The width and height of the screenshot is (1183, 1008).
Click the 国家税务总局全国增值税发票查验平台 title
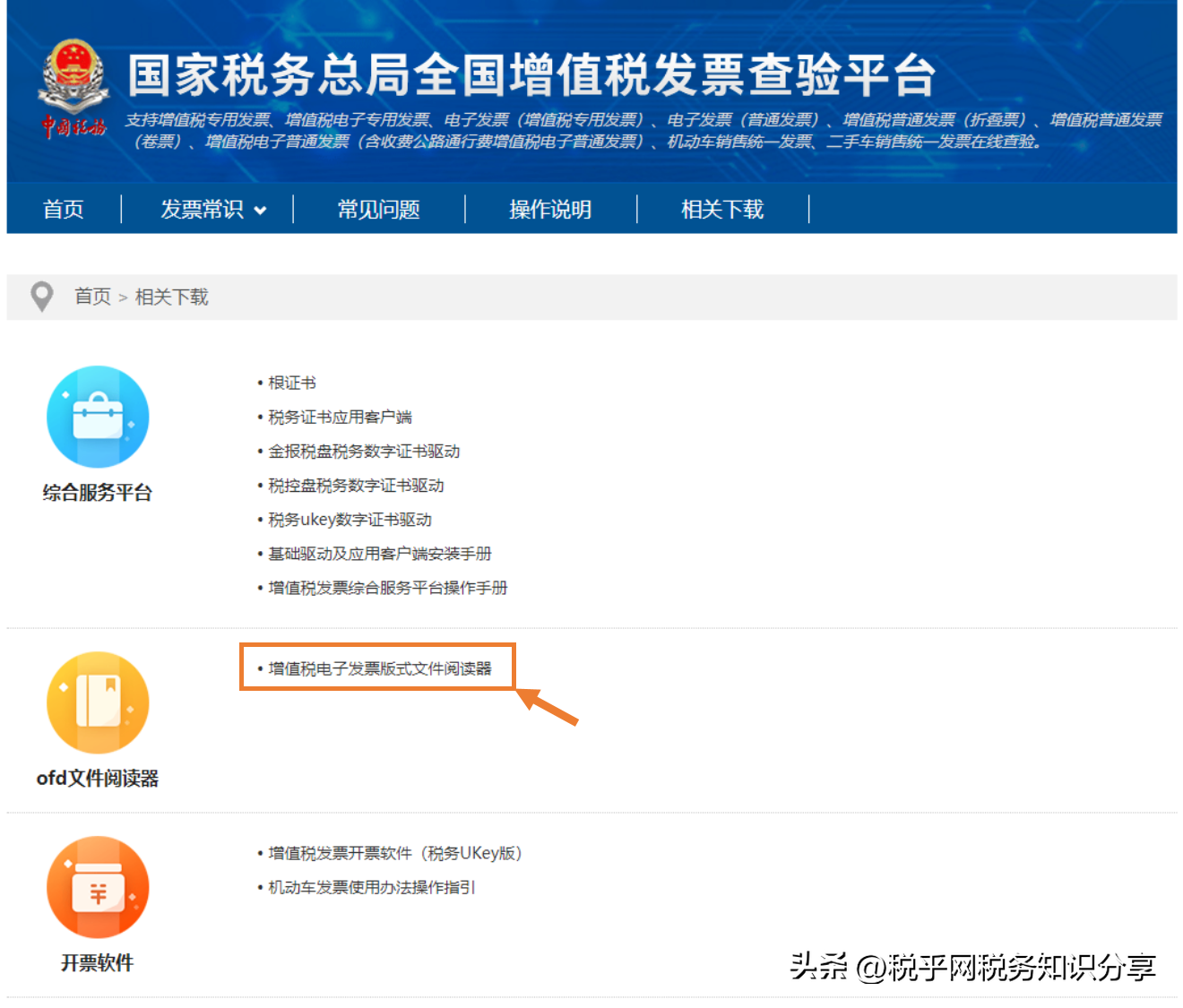tap(531, 74)
